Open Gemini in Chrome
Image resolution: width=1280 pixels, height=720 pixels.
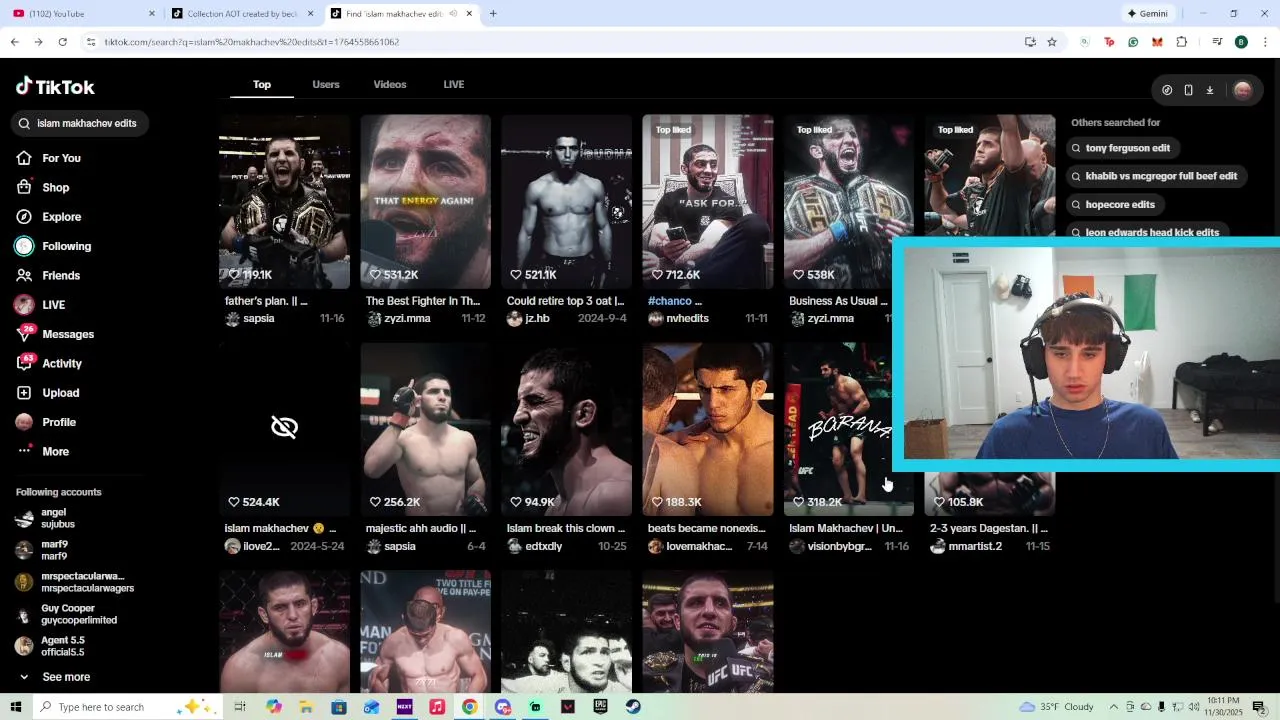pyautogui.click(x=1147, y=14)
